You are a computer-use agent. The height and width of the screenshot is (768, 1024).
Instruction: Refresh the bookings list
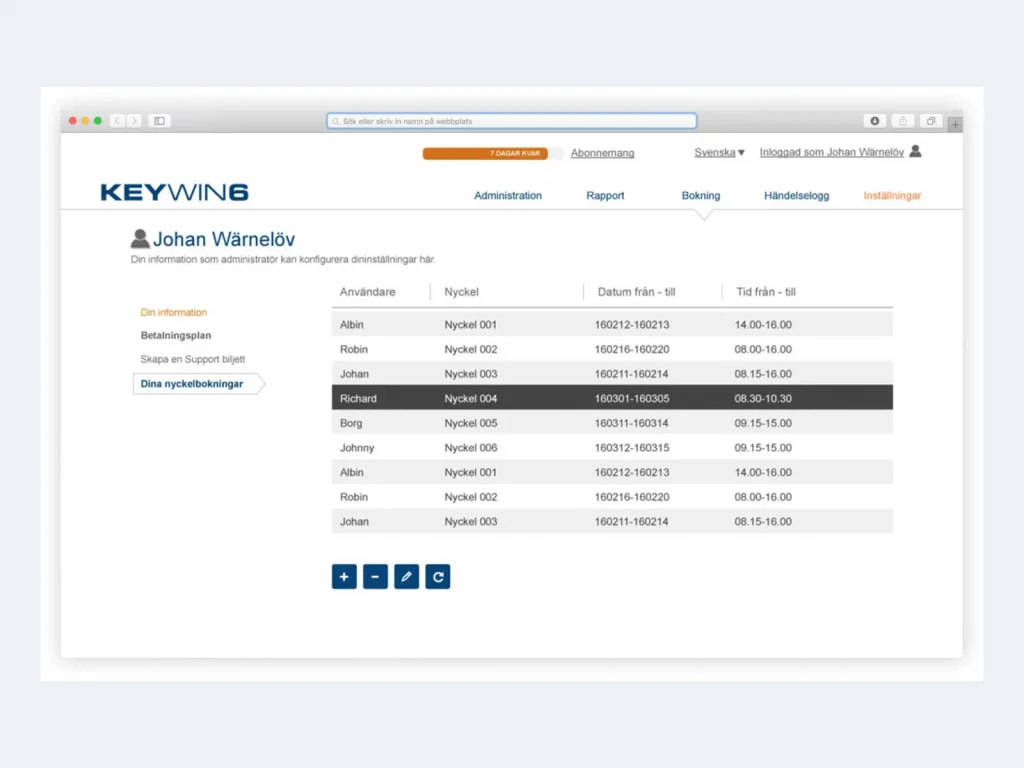tap(438, 577)
